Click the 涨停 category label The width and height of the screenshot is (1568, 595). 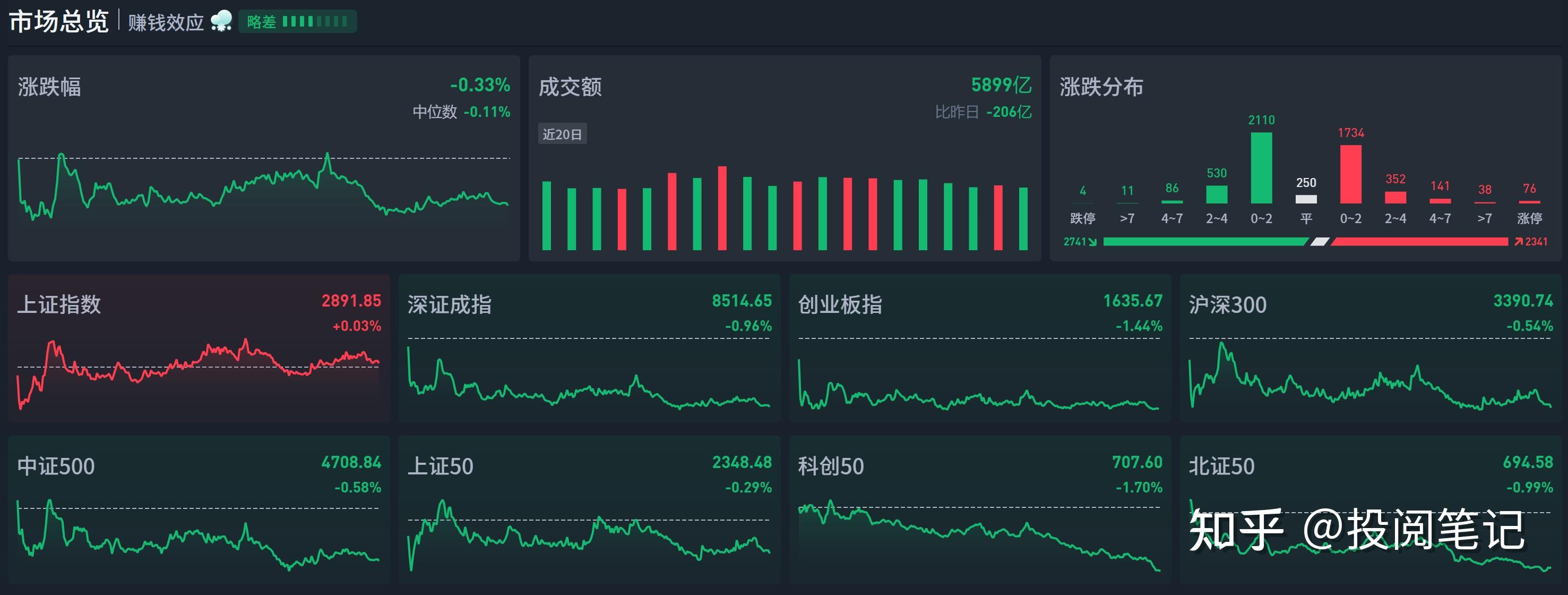[1530, 218]
